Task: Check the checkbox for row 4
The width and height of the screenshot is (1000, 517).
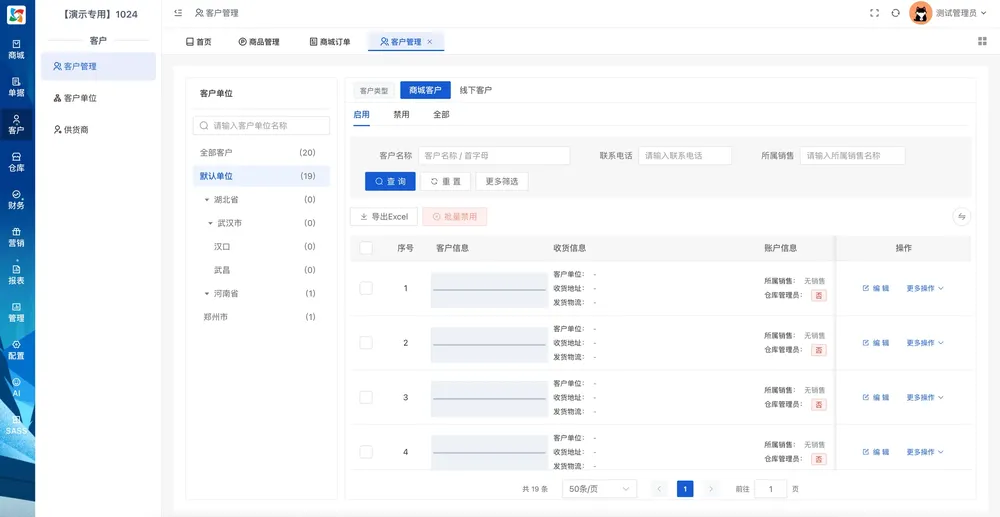Action: (x=366, y=452)
